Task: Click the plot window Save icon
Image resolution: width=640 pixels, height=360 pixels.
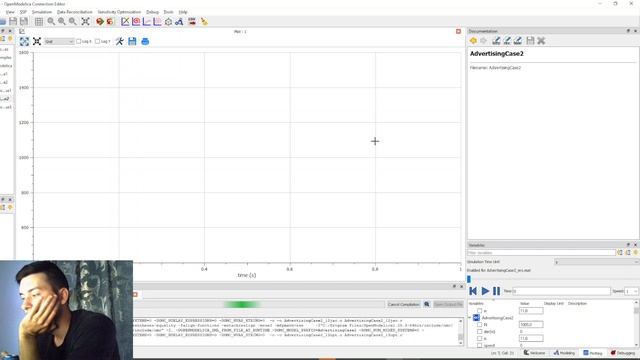Action: (x=132, y=41)
